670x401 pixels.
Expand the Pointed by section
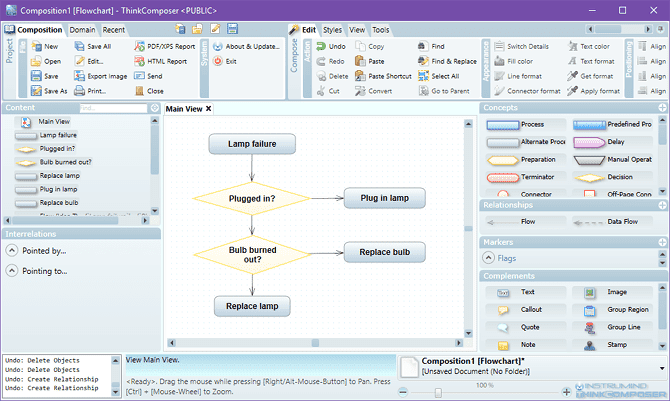(x=12, y=251)
